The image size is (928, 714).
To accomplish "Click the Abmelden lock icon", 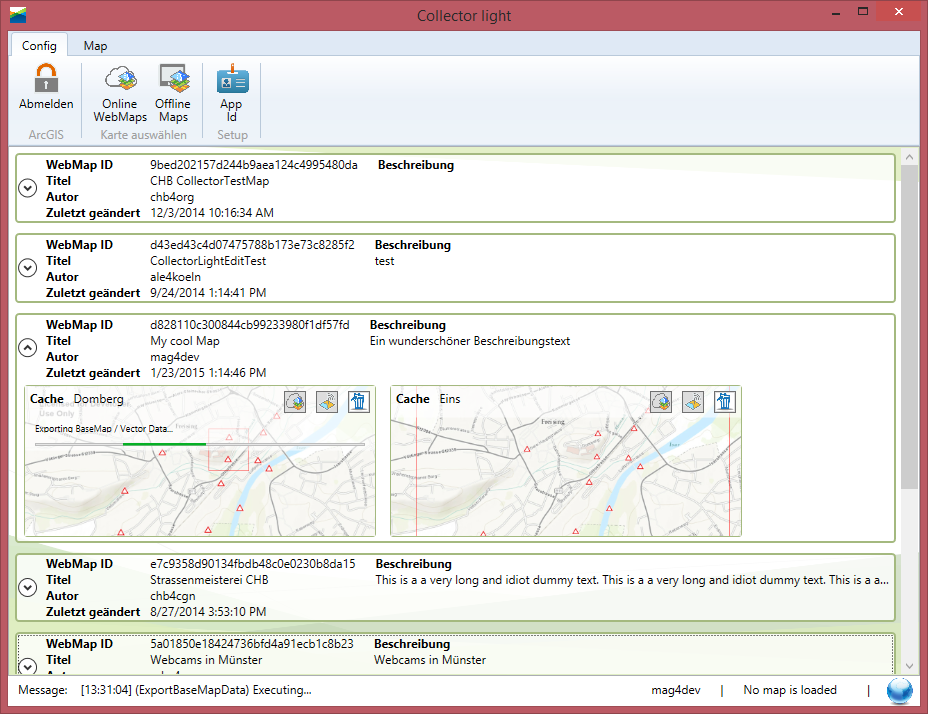I will [x=46, y=79].
